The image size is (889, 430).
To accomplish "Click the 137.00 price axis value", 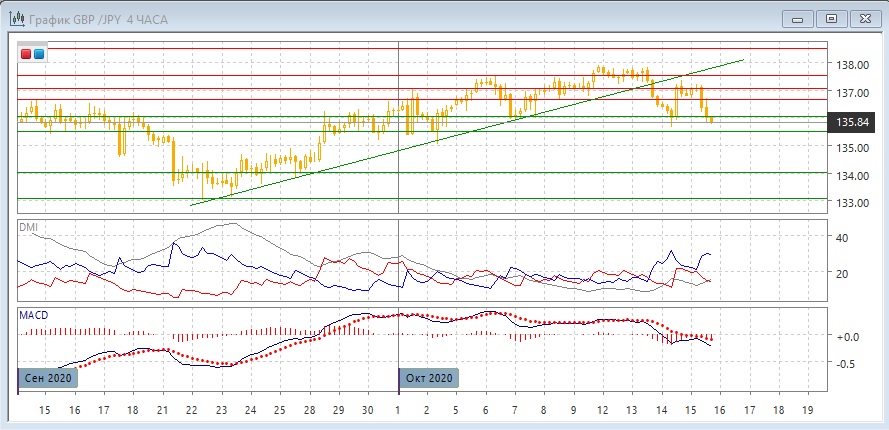I will coord(853,92).
